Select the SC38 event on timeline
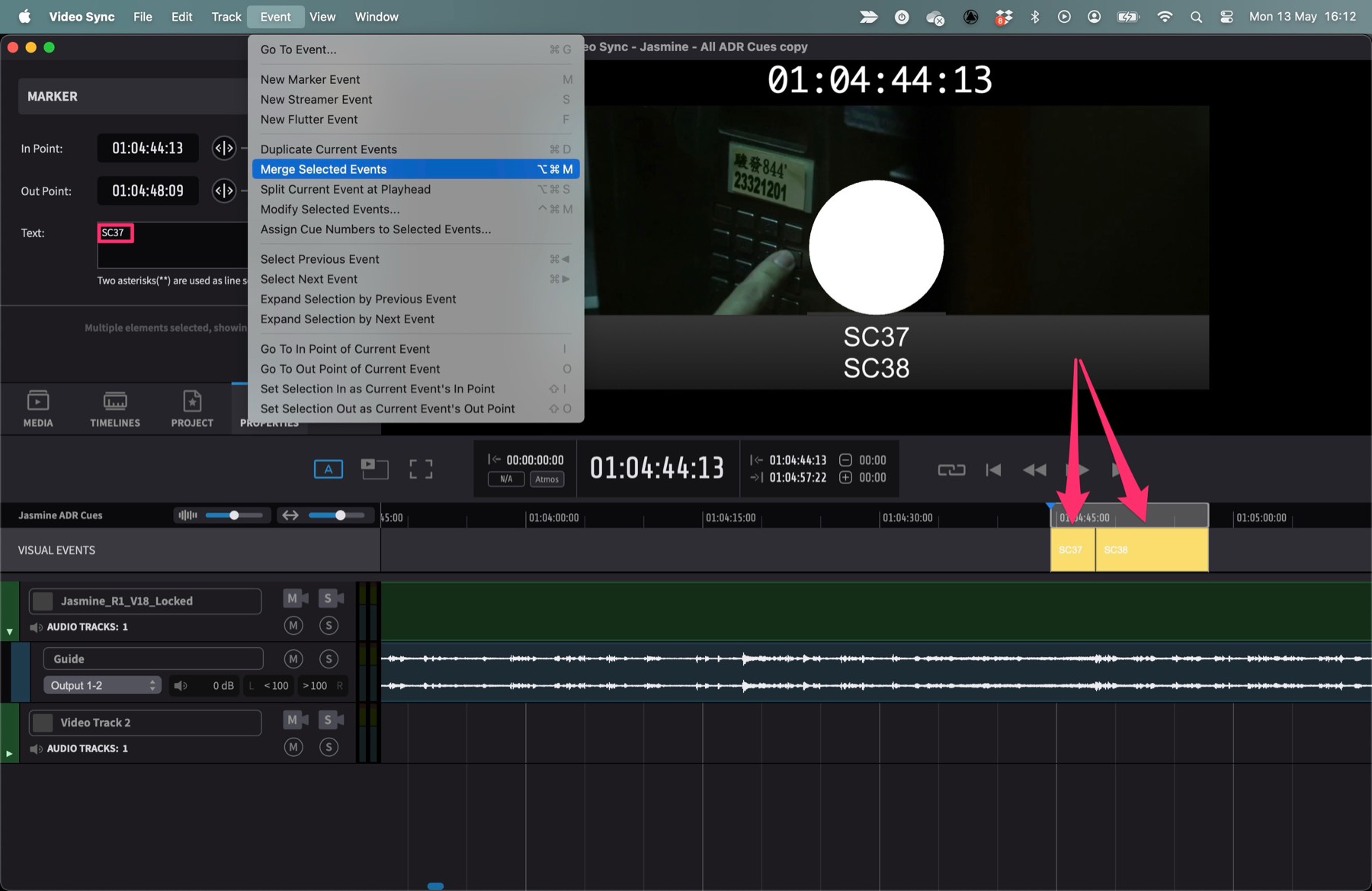This screenshot has width=1372, height=891. click(x=1152, y=550)
